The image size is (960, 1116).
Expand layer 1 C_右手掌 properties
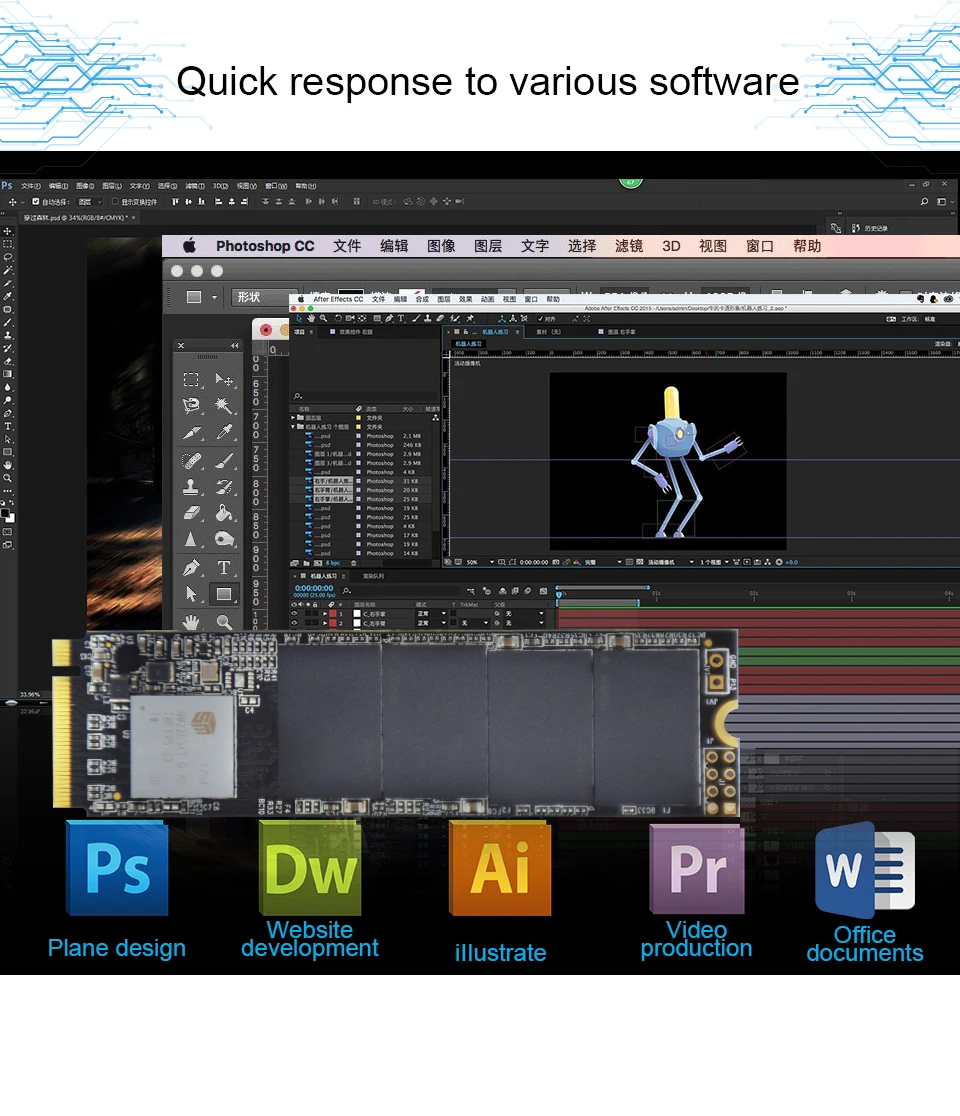click(x=325, y=614)
